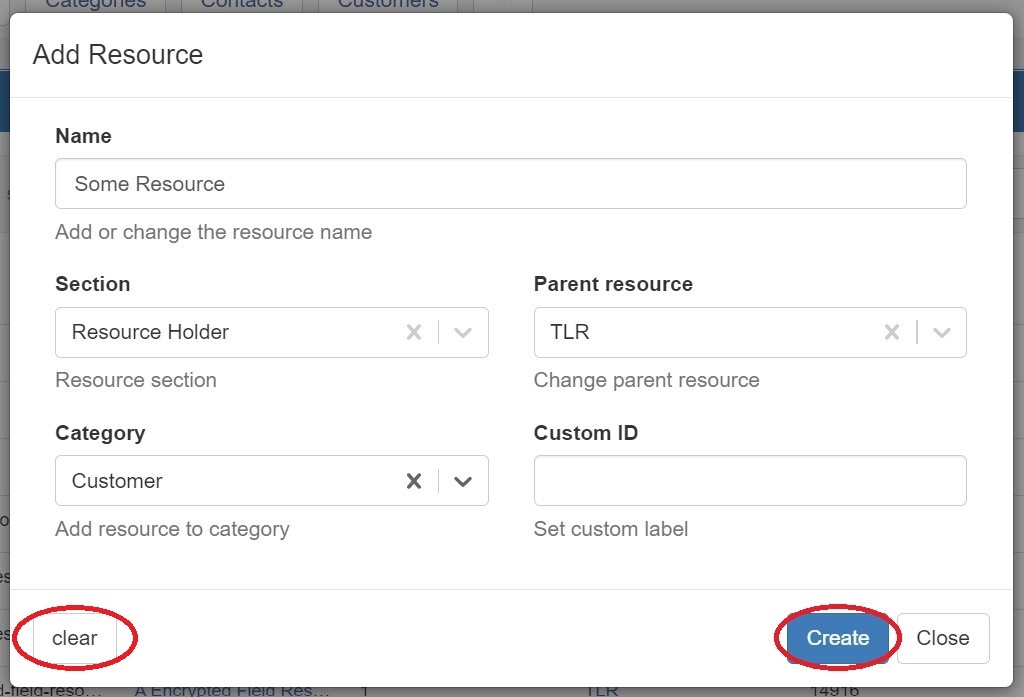Screen dimensions: 1024x697
Task: Click the blue Create button
Action: coord(837,638)
